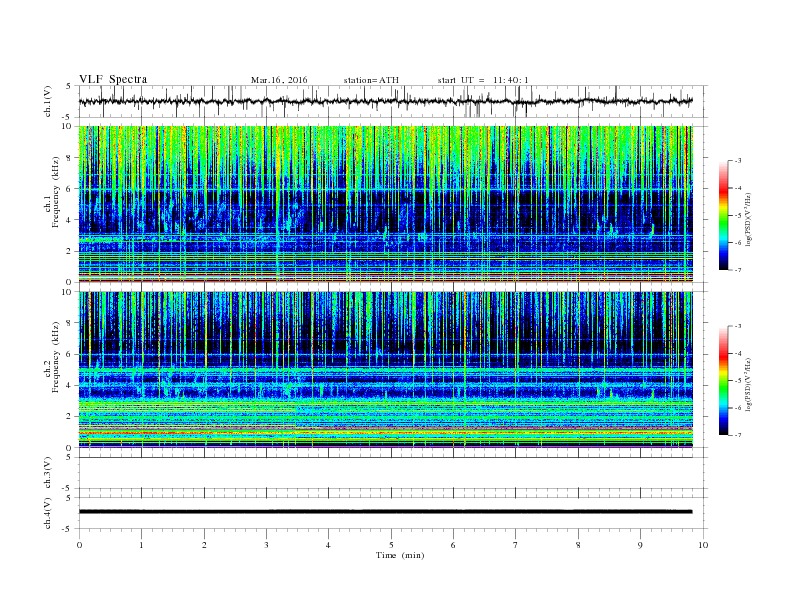Click the ch.1 frequency tick label "4"
Screen dimensions: 792x612
[69, 220]
